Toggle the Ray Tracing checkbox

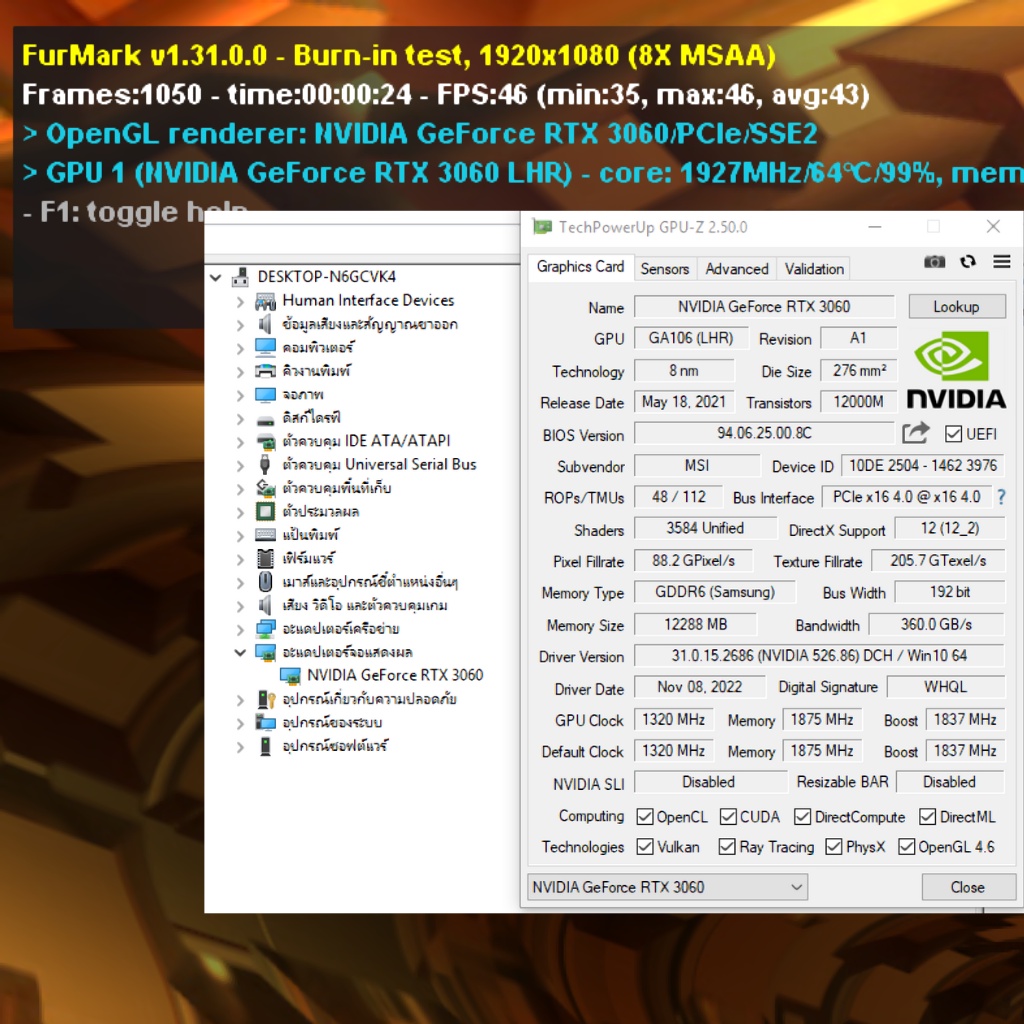[x=727, y=847]
